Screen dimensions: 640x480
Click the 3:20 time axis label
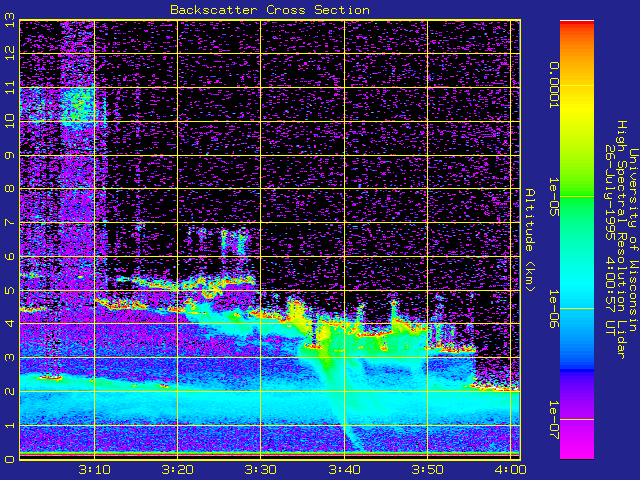178,470
